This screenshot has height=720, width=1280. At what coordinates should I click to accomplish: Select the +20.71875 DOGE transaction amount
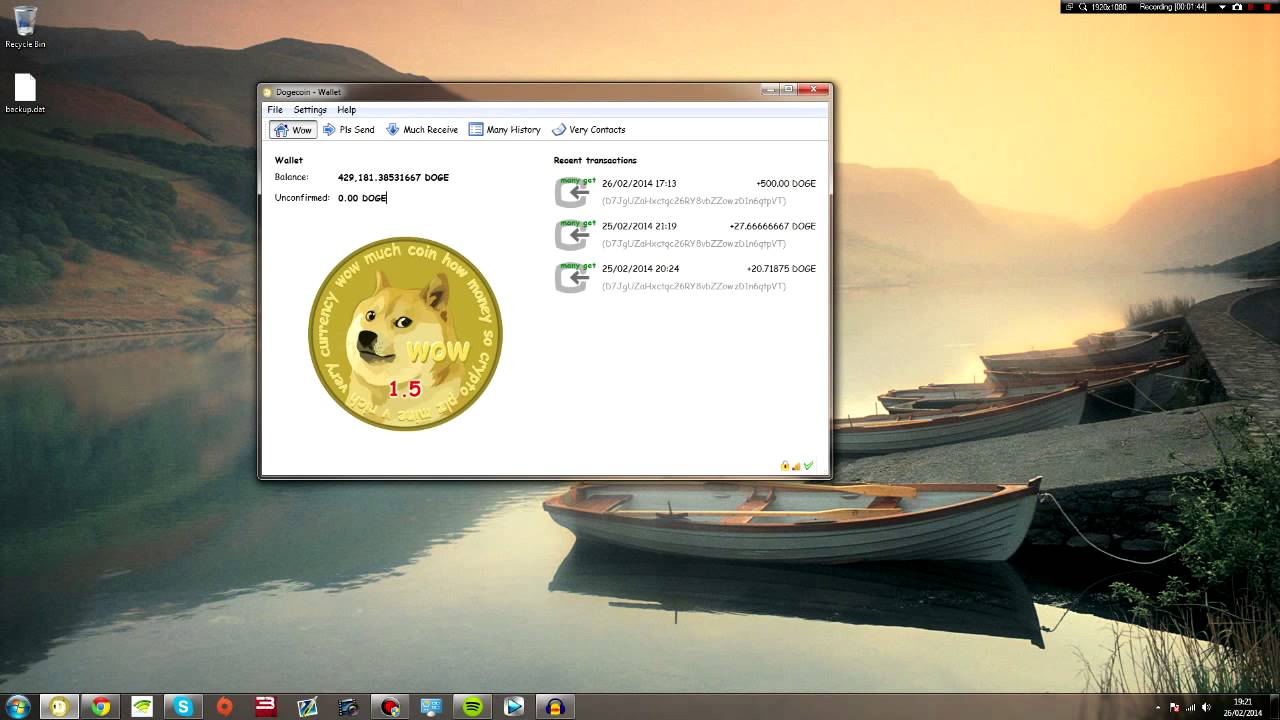781,269
